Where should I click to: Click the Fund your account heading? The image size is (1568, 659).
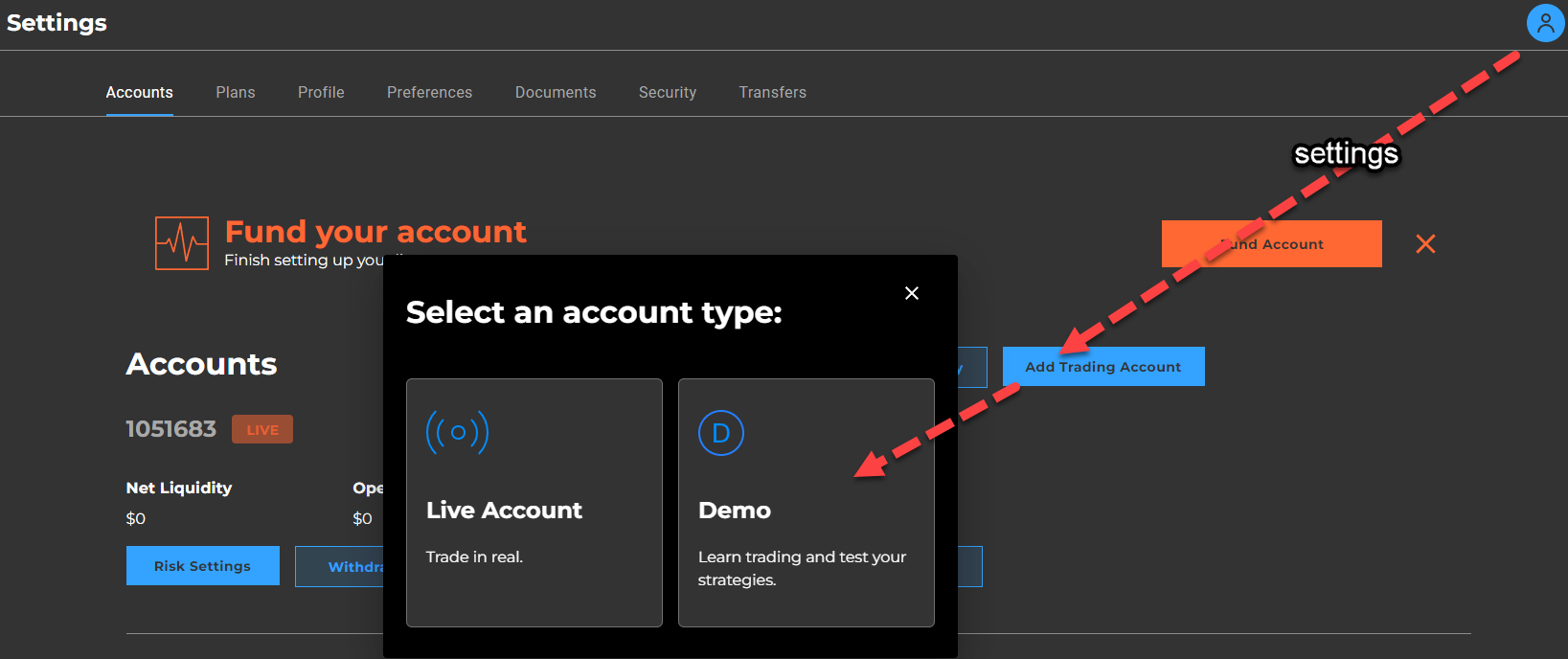[x=375, y=232]
